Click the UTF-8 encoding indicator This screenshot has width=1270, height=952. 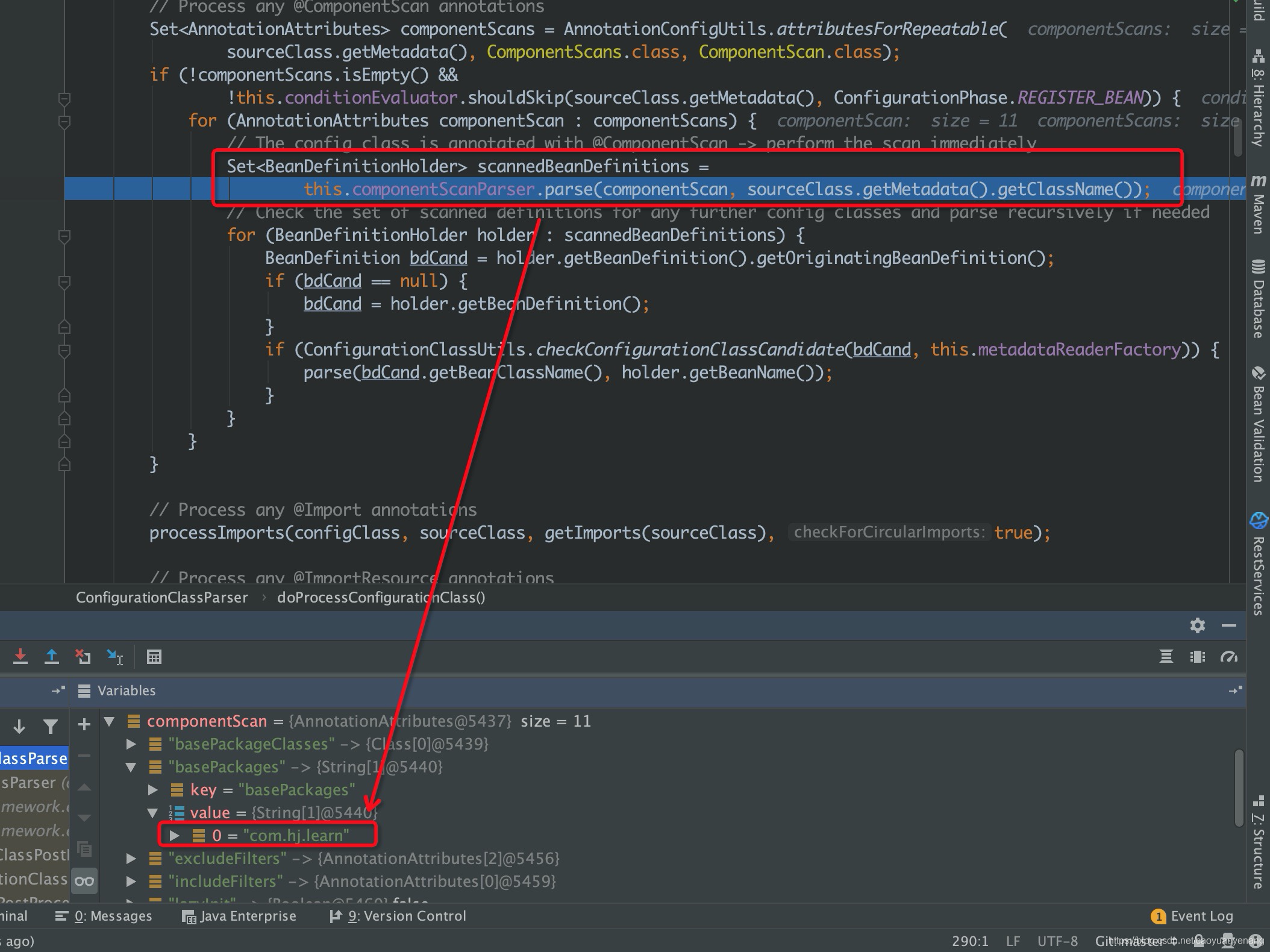coord(1057,941)
